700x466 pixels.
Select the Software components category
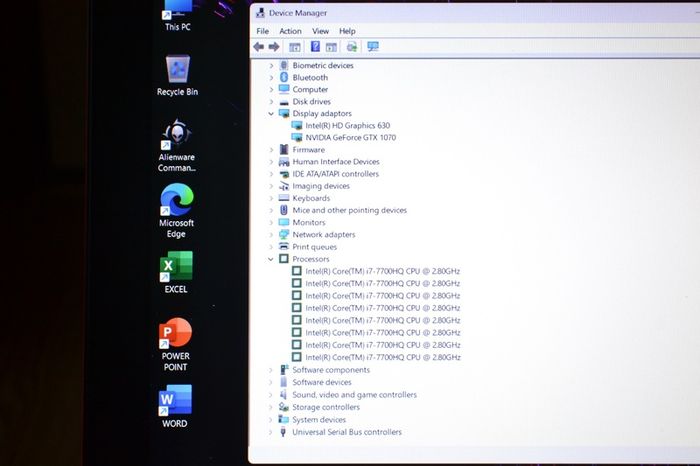tap(331, 370)
